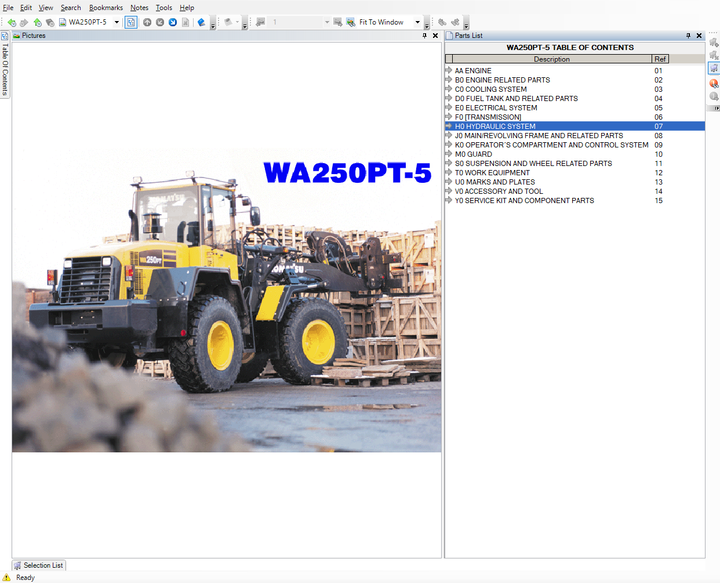Viewport: 720px width, 583px height.
Task: Select M0 GUARD entry
Action: [x=473, y=154]
